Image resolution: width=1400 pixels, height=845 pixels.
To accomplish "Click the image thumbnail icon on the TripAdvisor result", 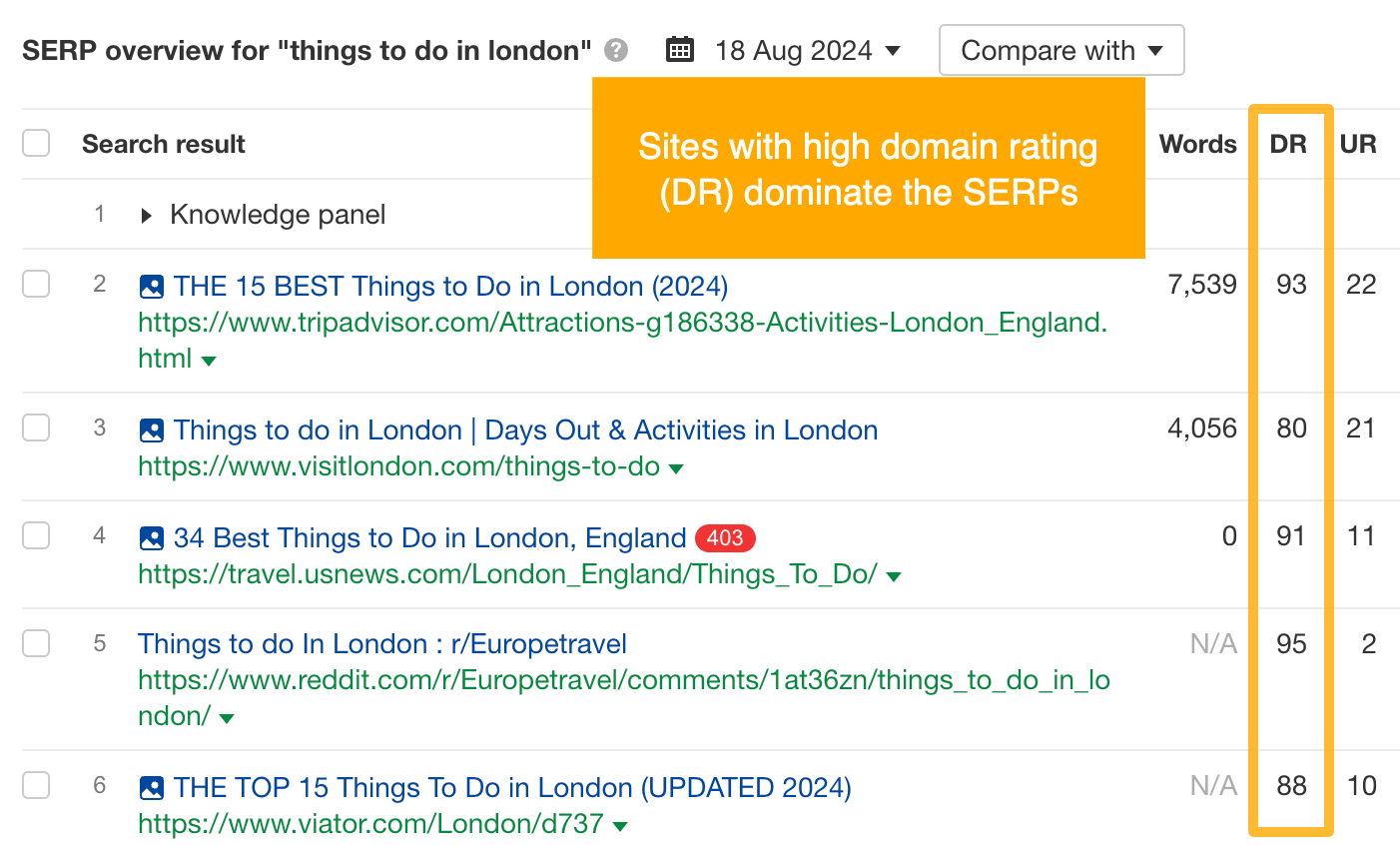I will 151,287.
